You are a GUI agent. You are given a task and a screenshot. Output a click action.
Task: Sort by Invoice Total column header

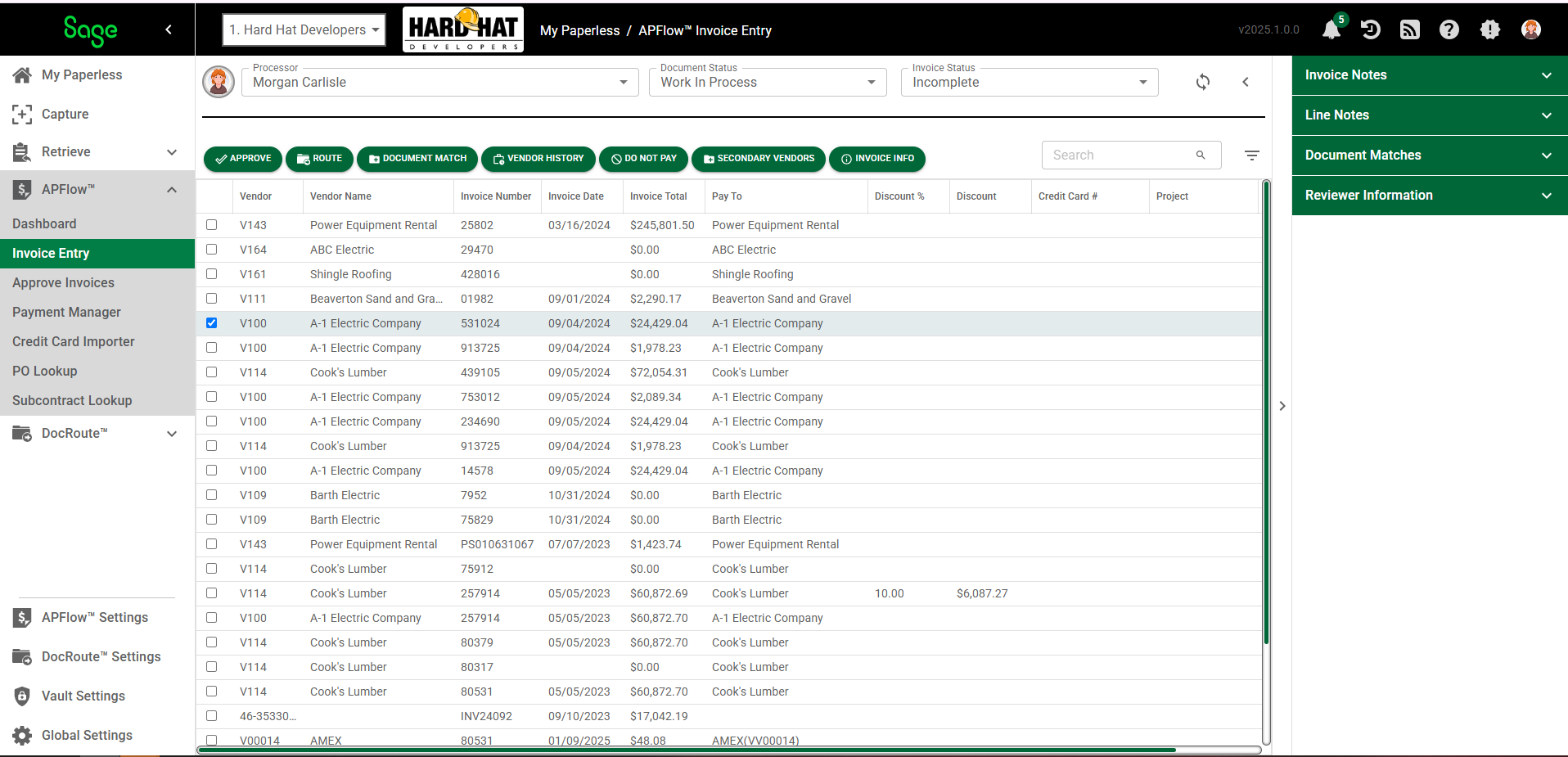coord(658,196)
